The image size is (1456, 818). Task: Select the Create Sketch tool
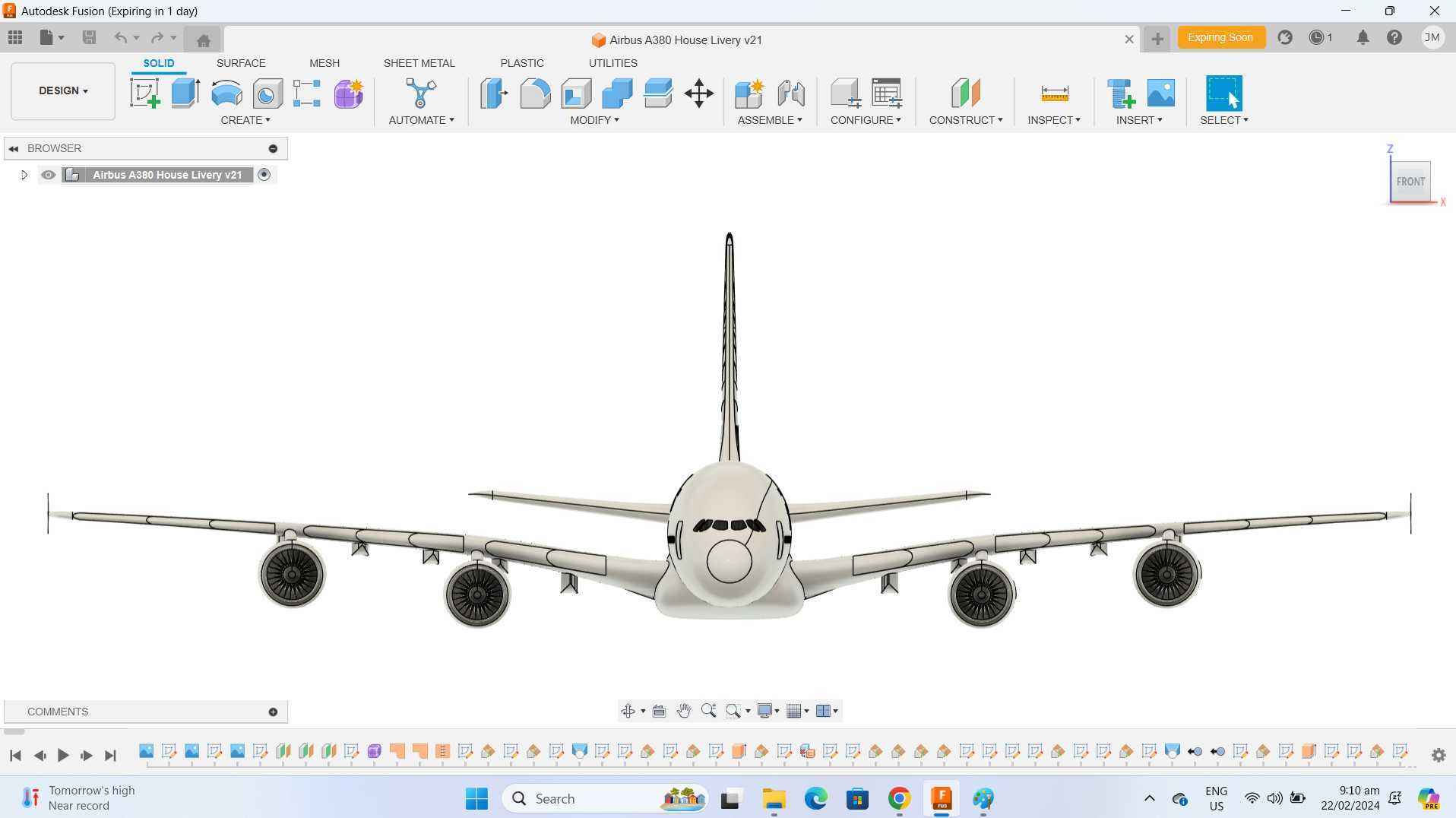click(144, 94)
